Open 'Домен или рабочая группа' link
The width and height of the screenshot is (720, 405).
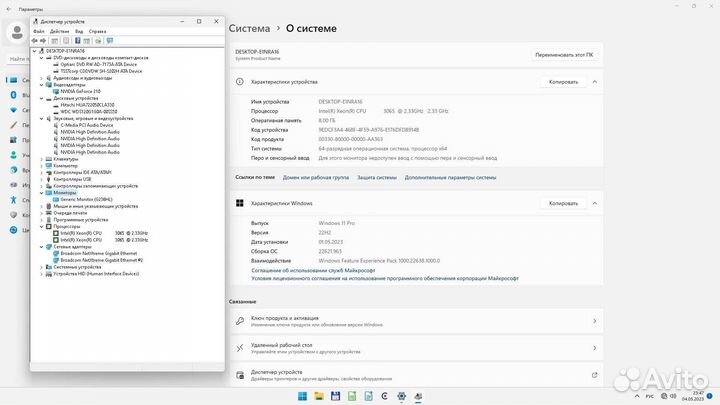coord(316,177)
